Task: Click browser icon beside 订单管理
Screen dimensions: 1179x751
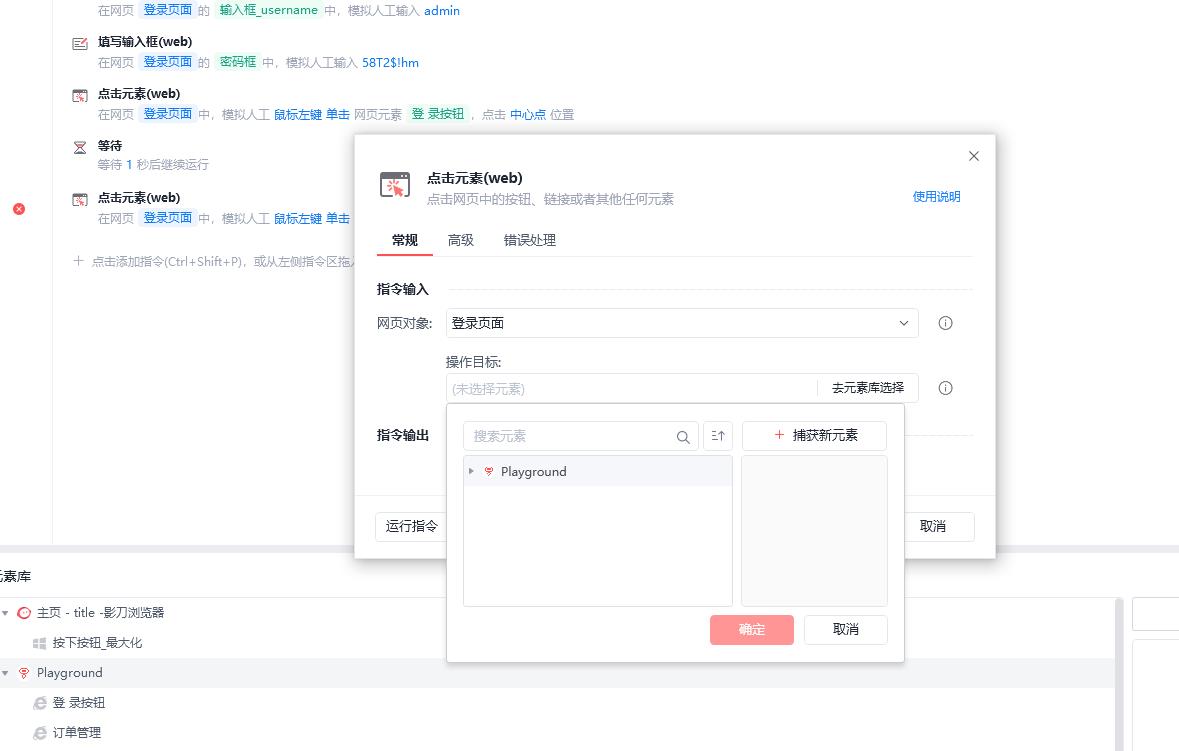Action: pyautogui.click(x=40, y=733)
